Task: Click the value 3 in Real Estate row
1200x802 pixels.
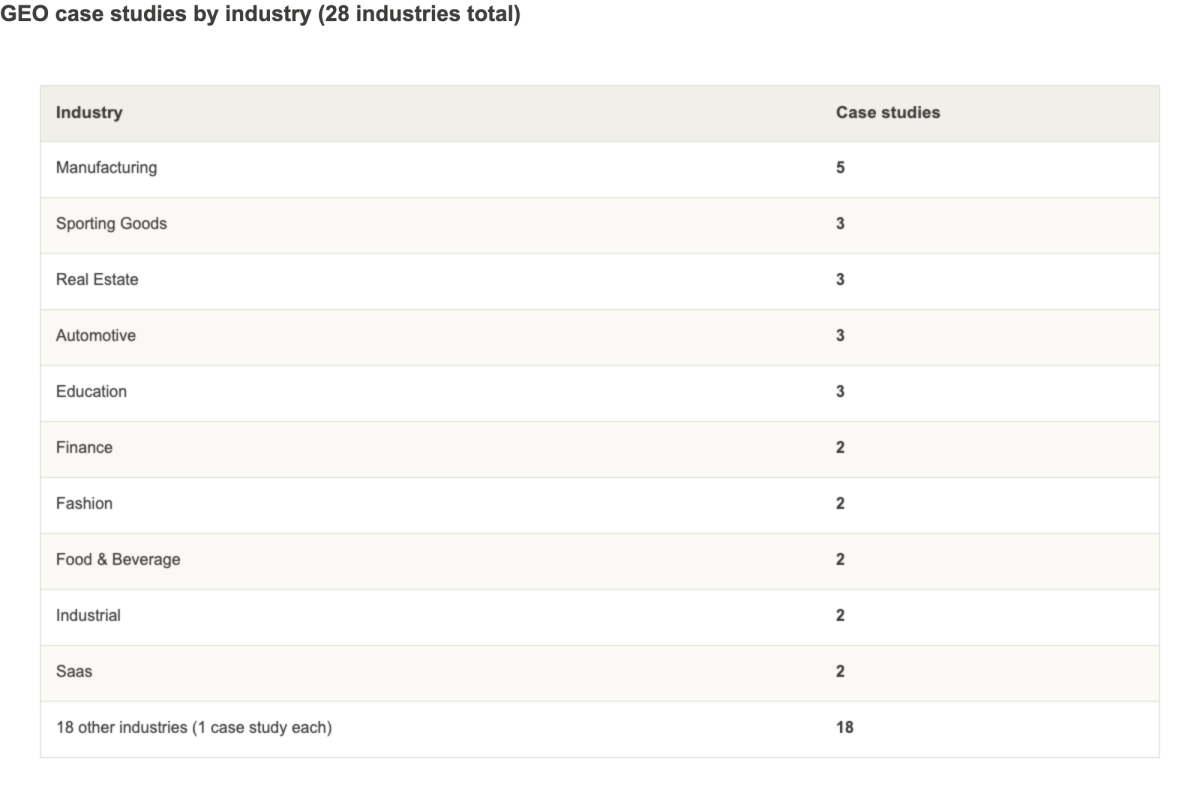Action: pos(840,280)
